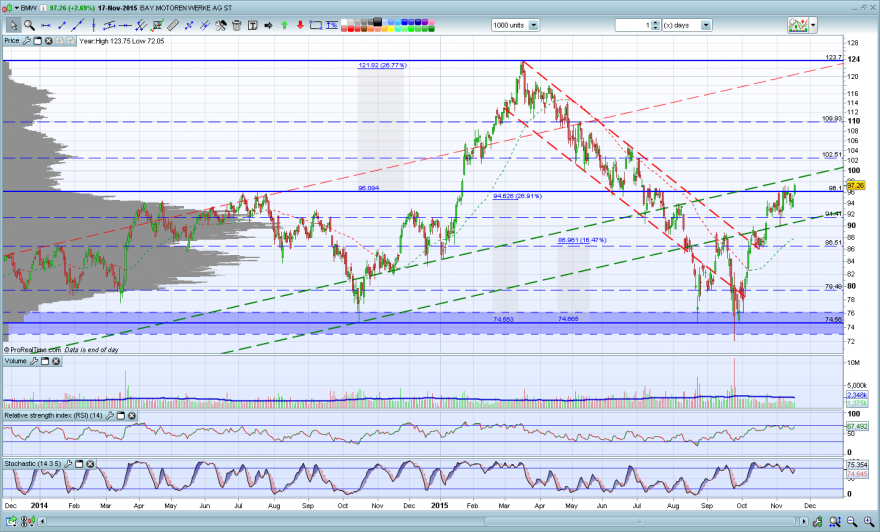880x532 pixels.
Task: Zoom out using bottom-right magnifier minus
Action: coord(852,522)
